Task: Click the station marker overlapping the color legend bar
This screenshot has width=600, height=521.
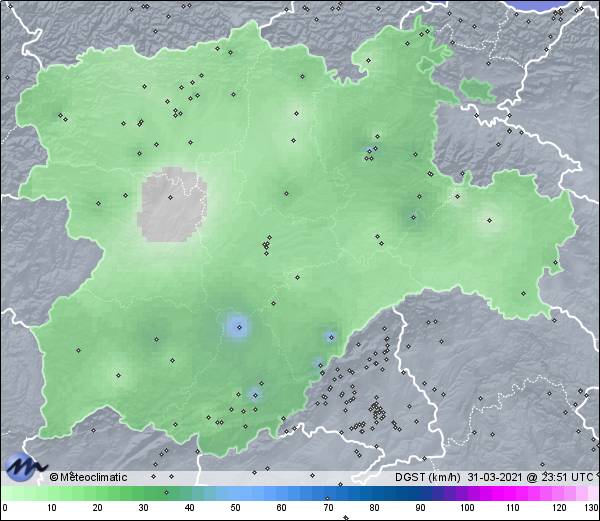Action: (x=166, y=492)
